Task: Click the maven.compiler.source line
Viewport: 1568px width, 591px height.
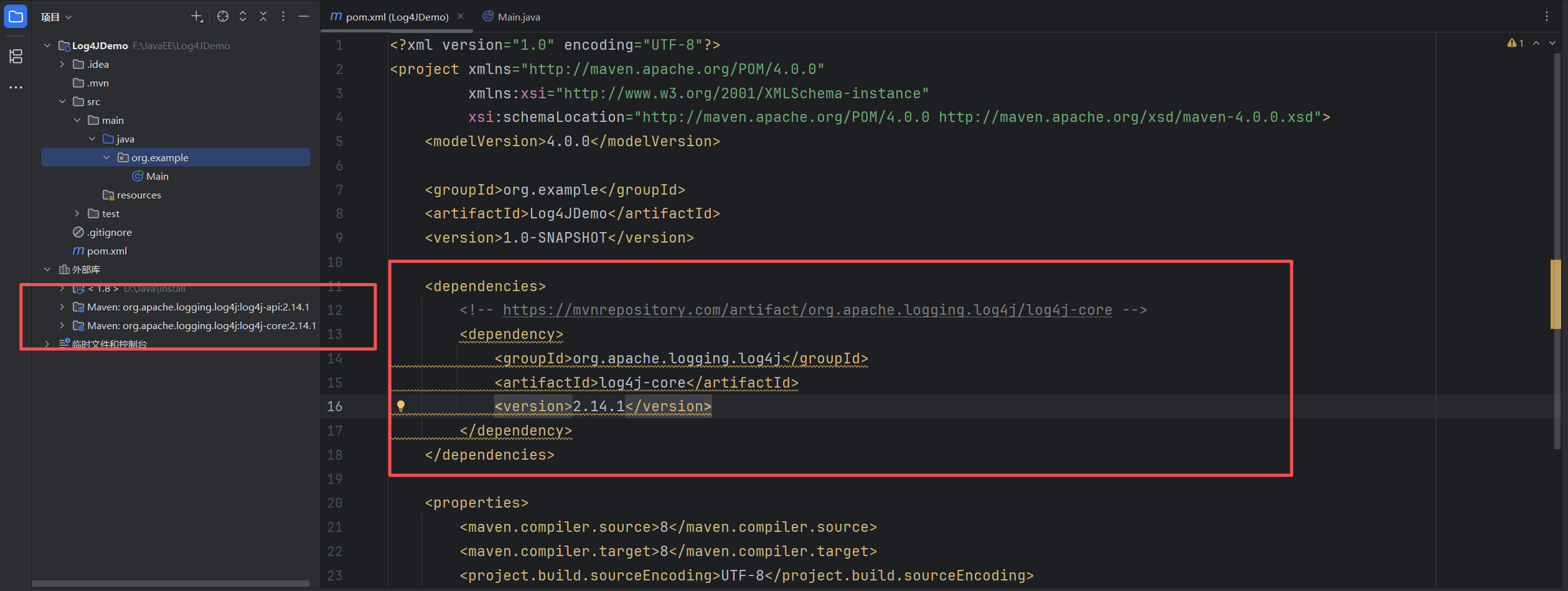Action: coord(668,527)
